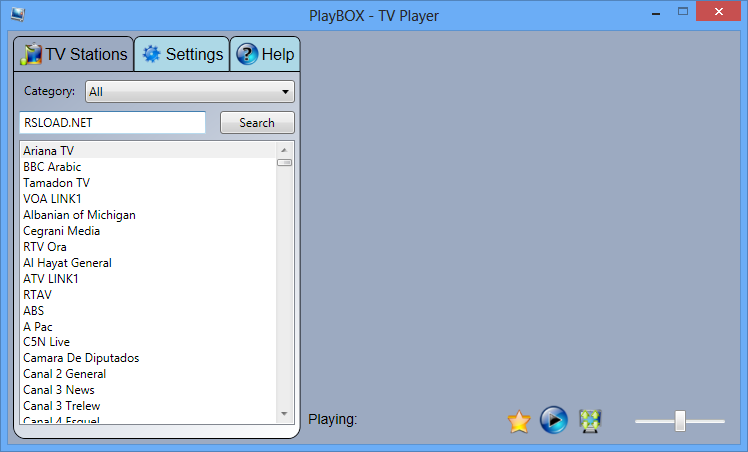Minimize the PlayBOX window

click(656, 12)
